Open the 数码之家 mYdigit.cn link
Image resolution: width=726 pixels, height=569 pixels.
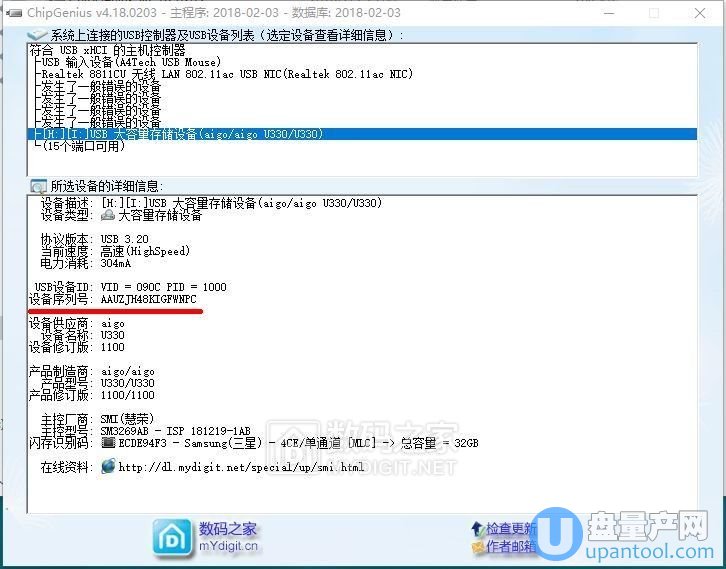click(x=228, y=537)
